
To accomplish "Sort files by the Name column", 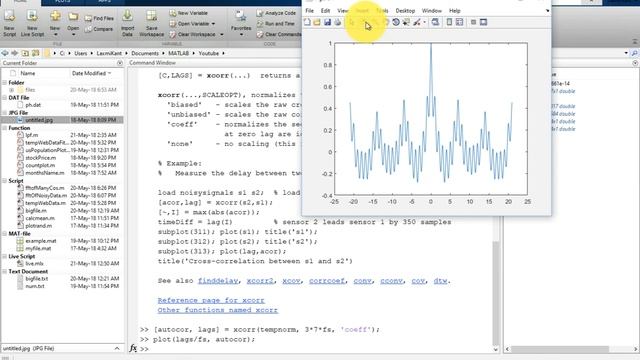I will (28, 73).
